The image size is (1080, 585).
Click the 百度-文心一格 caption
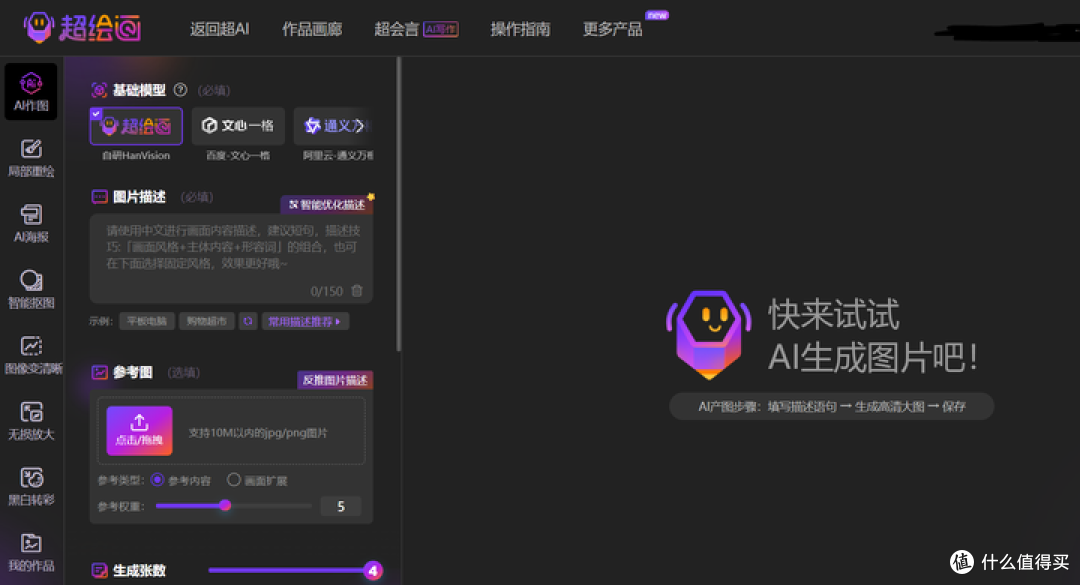(x=238, y=156)
